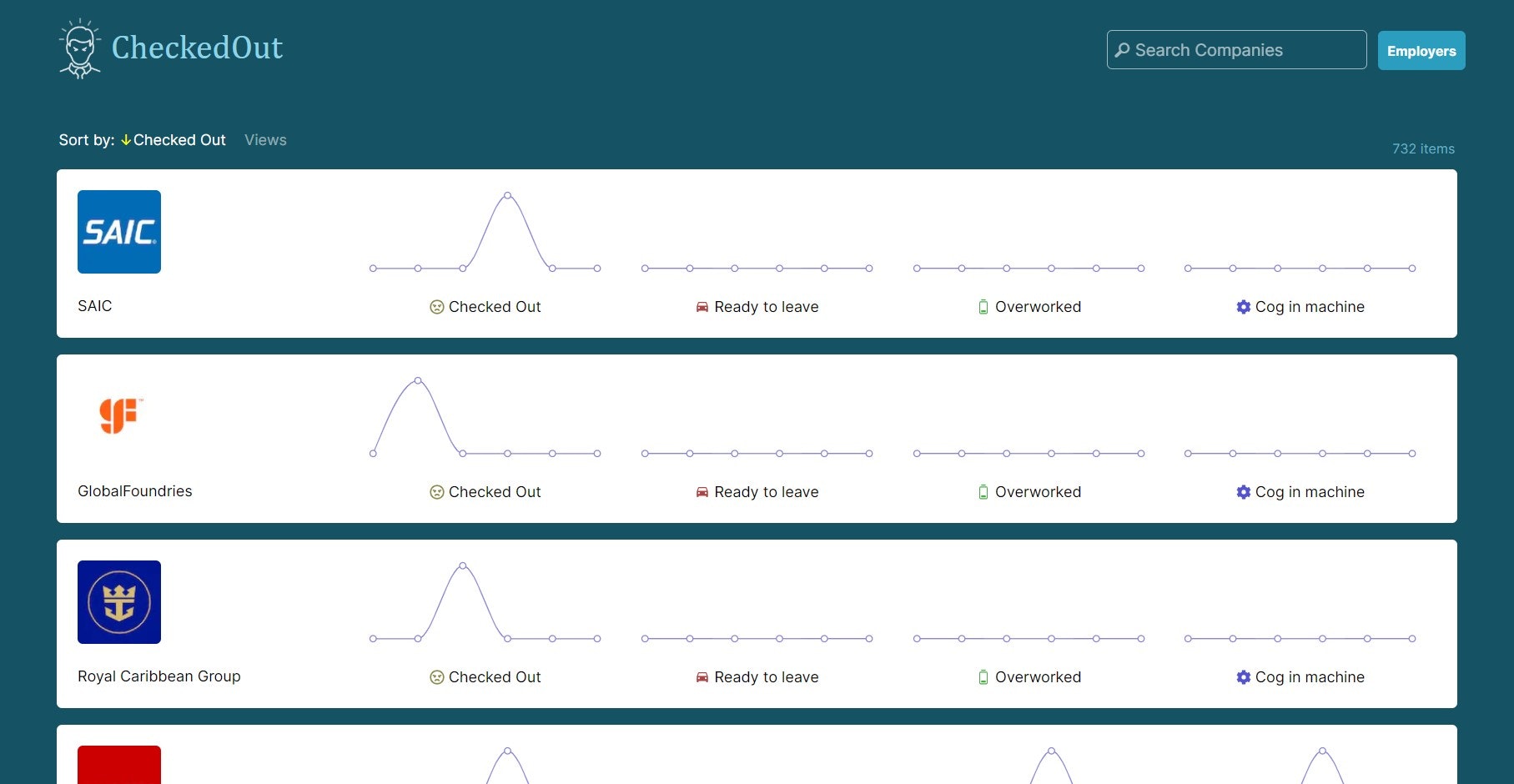Click the magnifier icon in search box
Viewport: 1514px width, 784px height.
coord(1123,50)
